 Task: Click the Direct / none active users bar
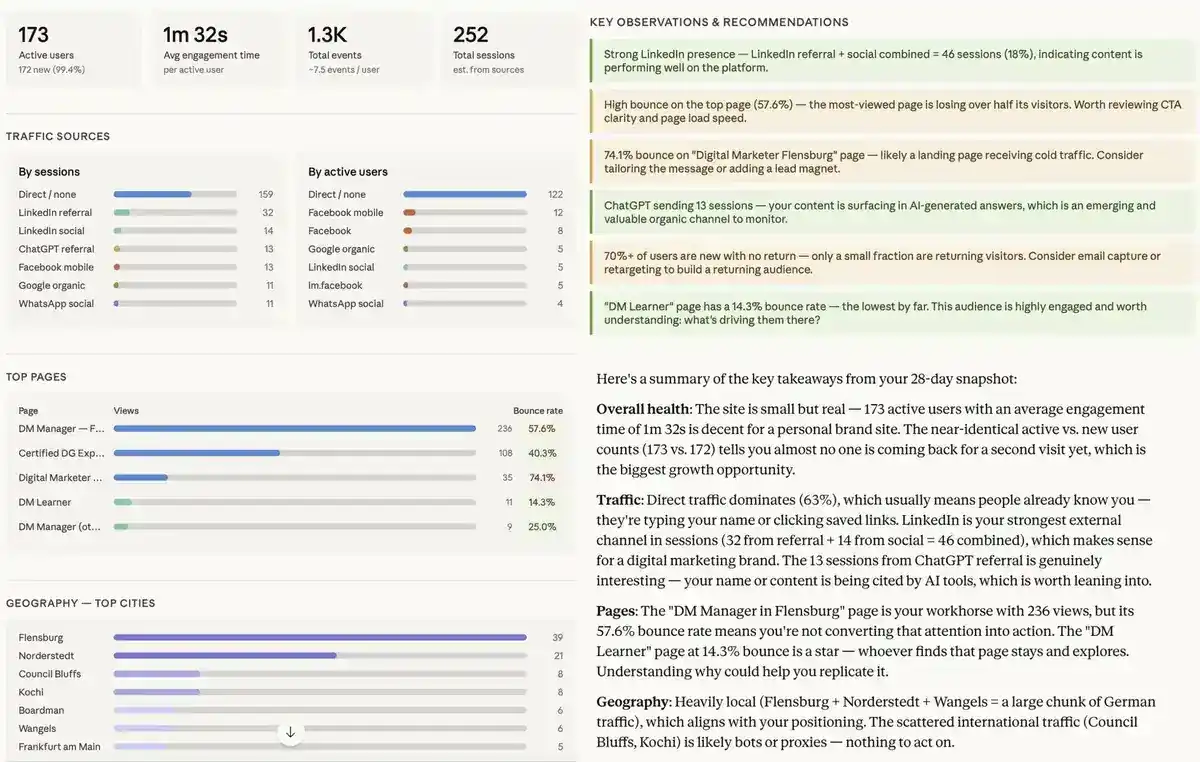tap(465, 195)
